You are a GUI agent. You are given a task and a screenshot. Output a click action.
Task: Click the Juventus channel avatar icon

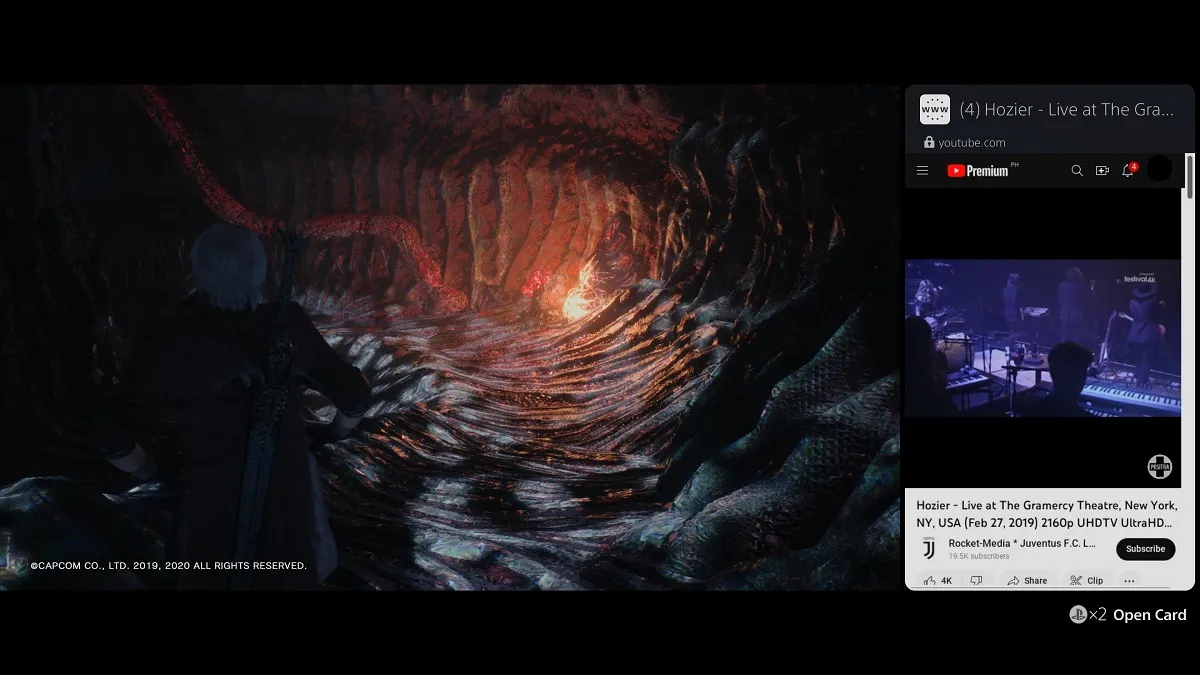point(928,549)
